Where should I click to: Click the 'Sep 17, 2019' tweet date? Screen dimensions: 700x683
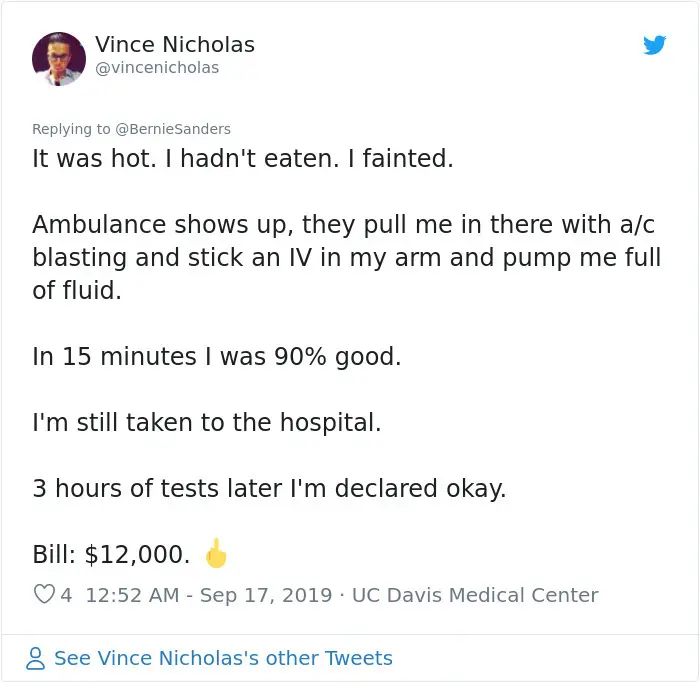click(x=266, y=595)
